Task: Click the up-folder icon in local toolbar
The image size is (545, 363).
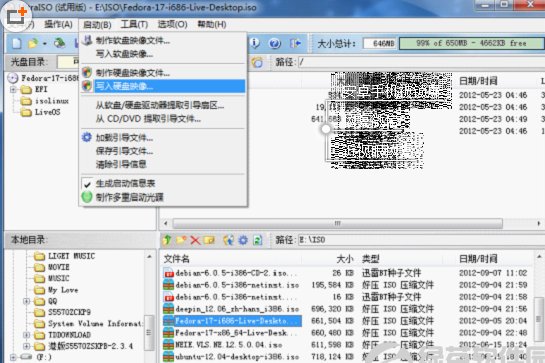Action: click(167, 240)
